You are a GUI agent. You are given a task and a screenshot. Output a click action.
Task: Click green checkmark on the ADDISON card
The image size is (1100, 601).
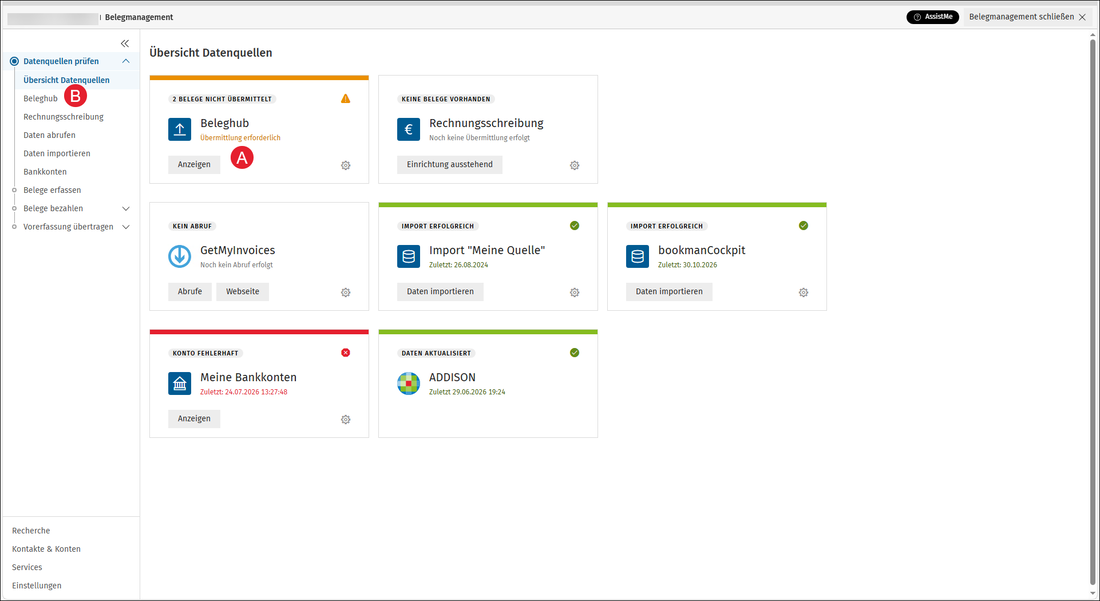pos(575,353)
